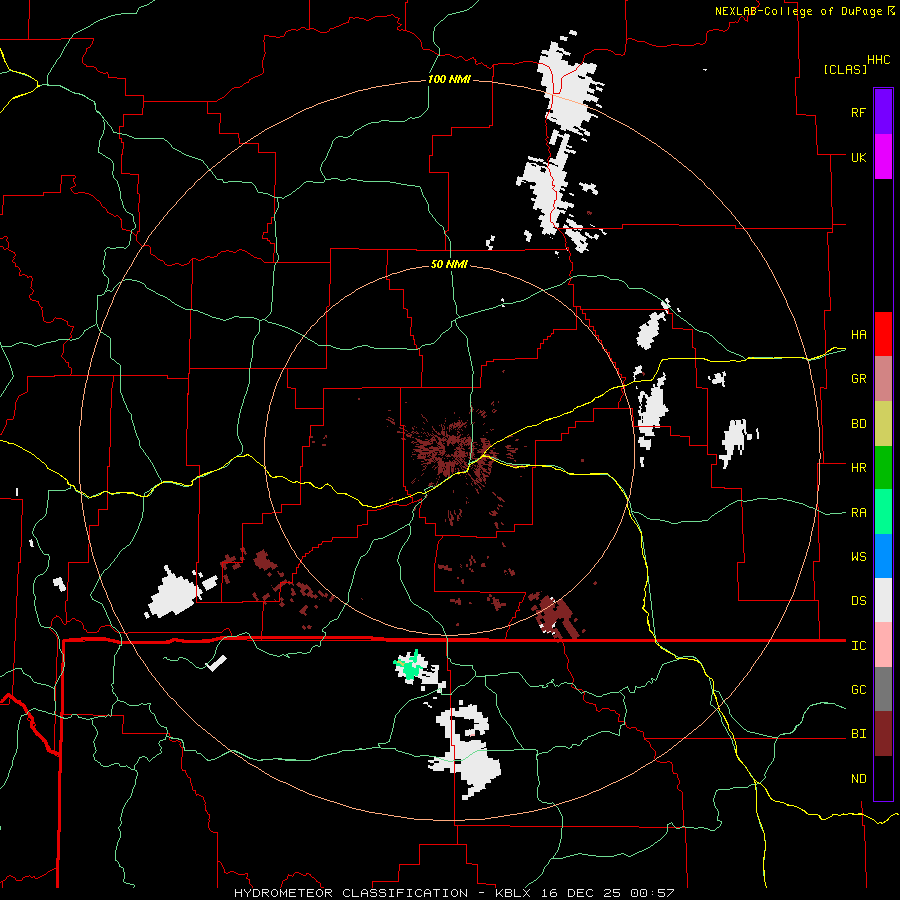Click the white DS legend swatch
The height and width of the screenshot is (900, 900).
click(x=883, y=600)
